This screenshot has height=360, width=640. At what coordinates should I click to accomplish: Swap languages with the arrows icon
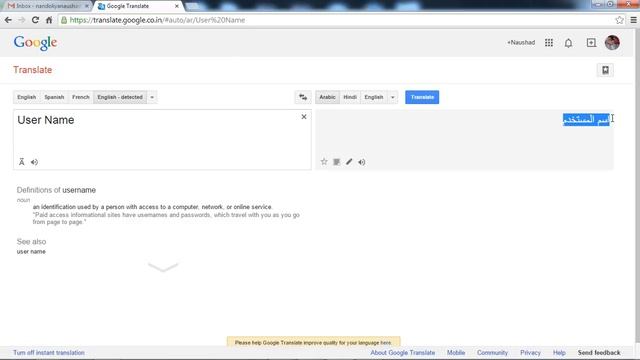[x=303, y=97]
